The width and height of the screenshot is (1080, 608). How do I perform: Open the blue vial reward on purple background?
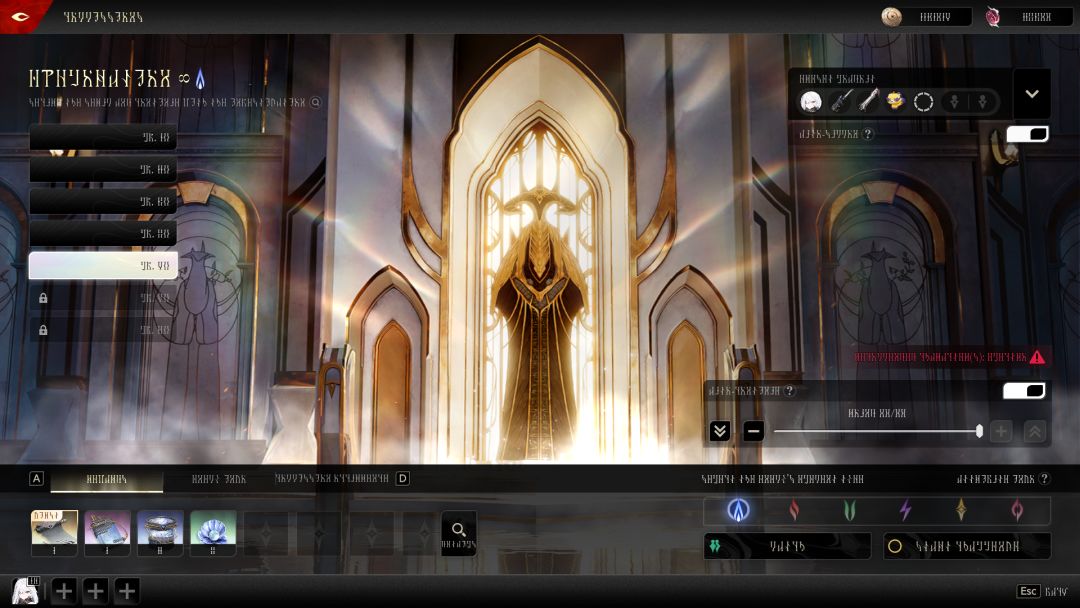[107, 533]
